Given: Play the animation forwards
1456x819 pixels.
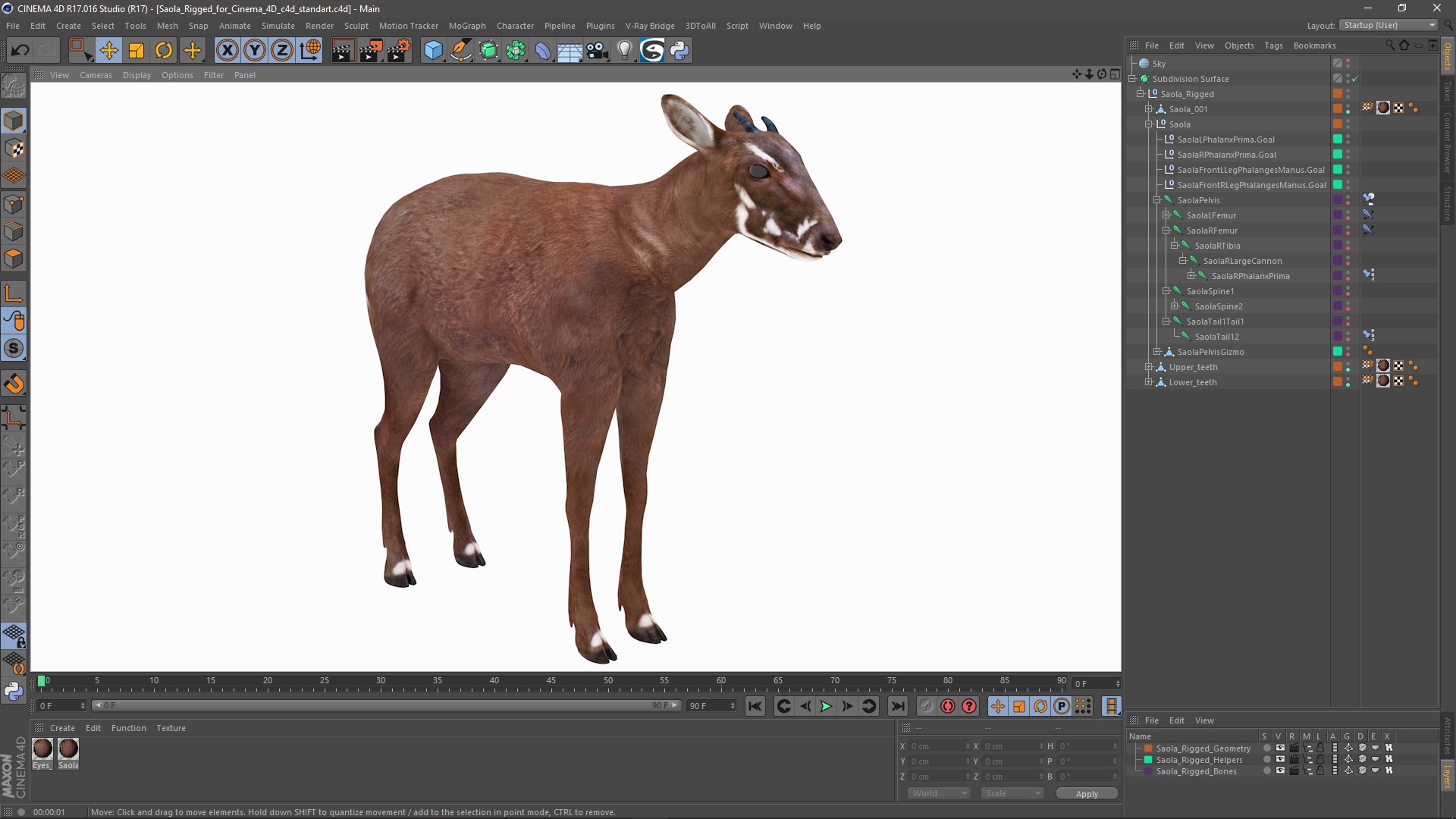Looking at the screenshot, I should pos(826,706).
